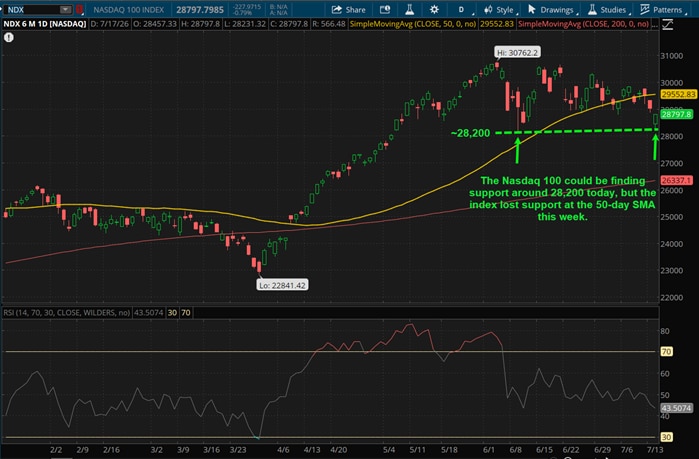Click the yellow 29552.83 price axis tag
Viewport: 699px width, 459px height.
click(678, 94)
